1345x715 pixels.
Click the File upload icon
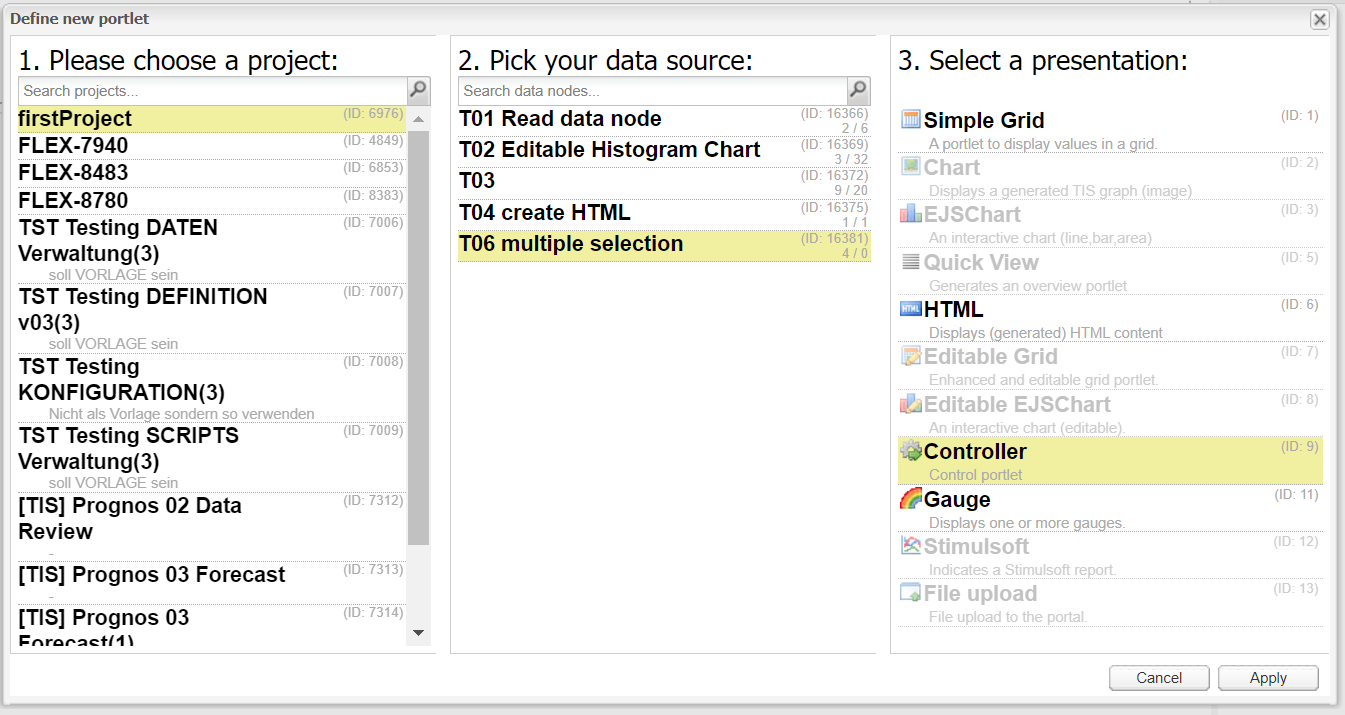(x=911, y=593)
